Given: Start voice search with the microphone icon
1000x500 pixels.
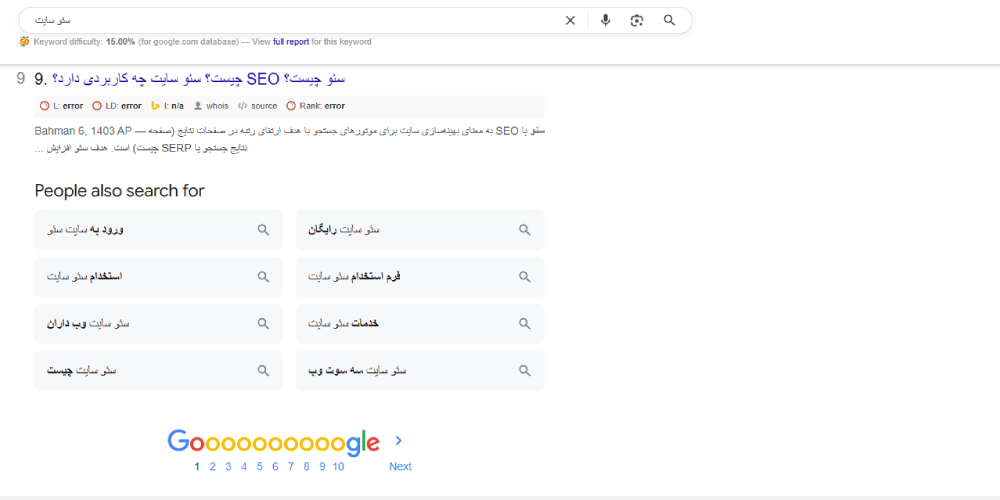Looking at the screenshot, I should 605,20.
